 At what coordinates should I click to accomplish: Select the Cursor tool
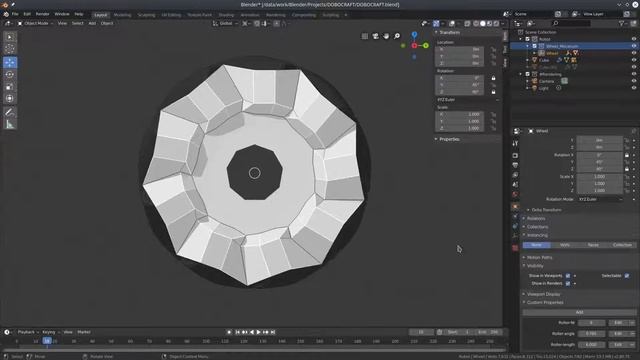[x=10, y=49]
